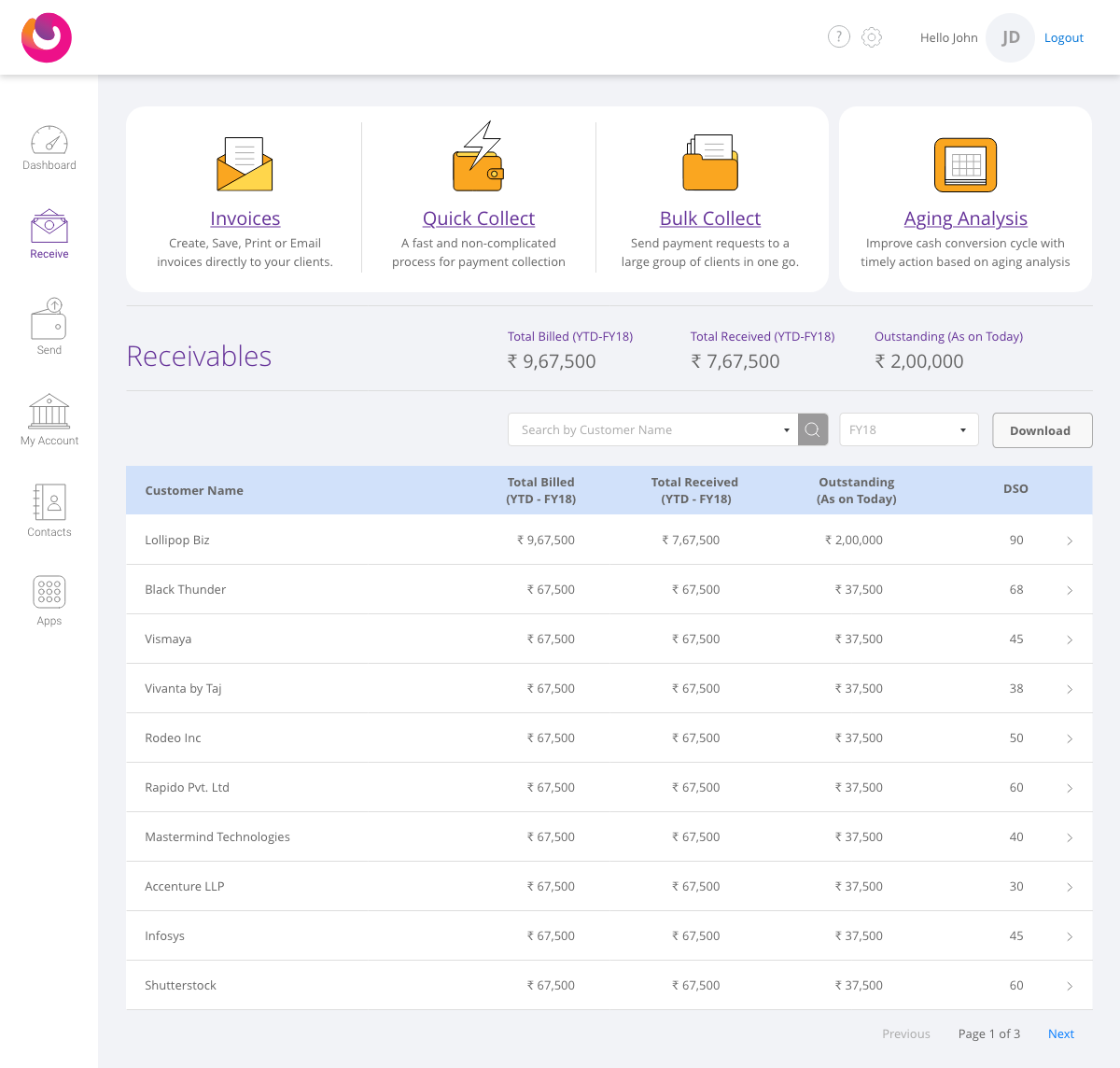The width and height of the screenshot is (1120, 1068).
Task: Open the Apps grid icon
Action: point(49,592)
